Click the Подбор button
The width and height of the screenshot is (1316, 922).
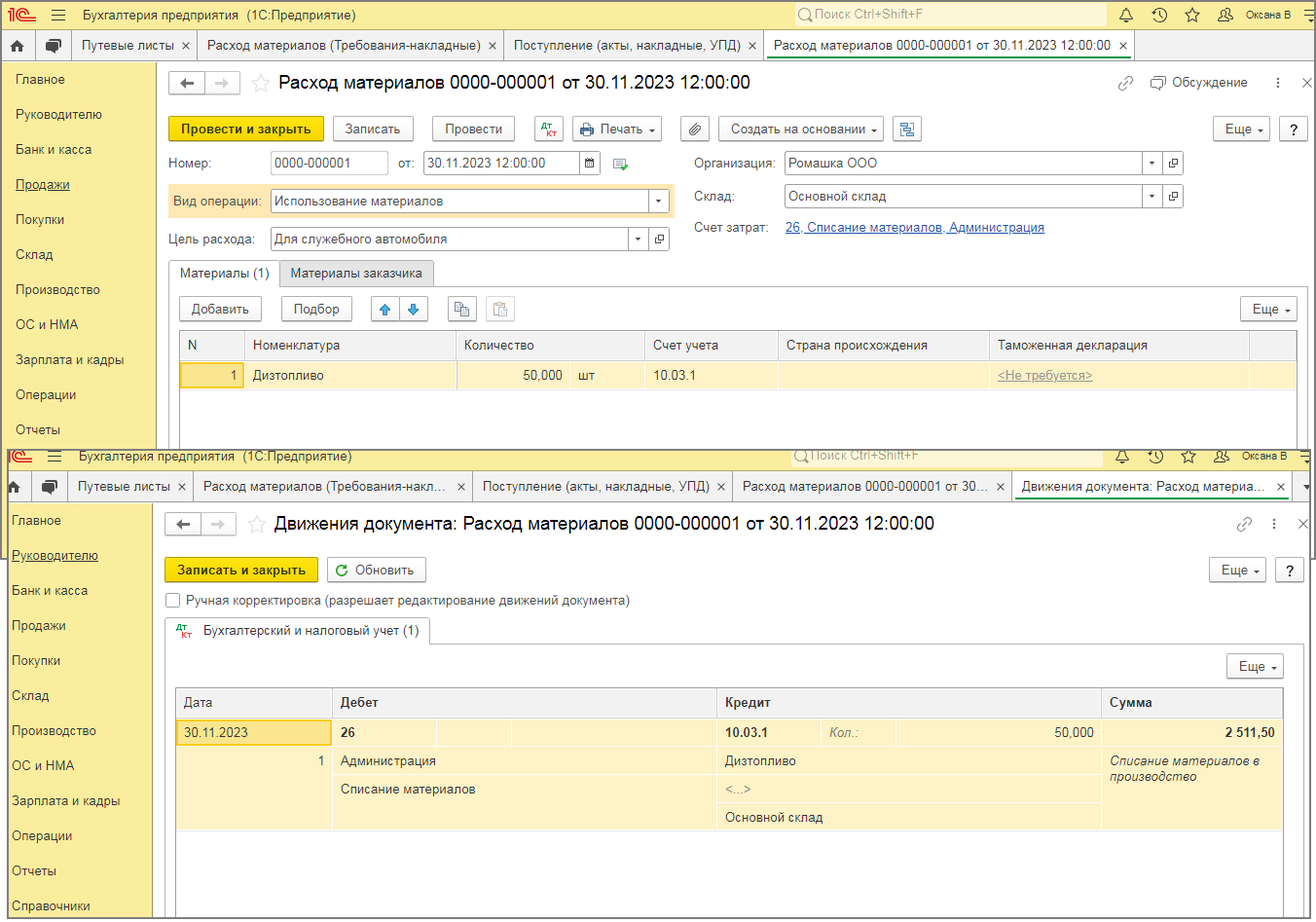[x=316, y=310]
